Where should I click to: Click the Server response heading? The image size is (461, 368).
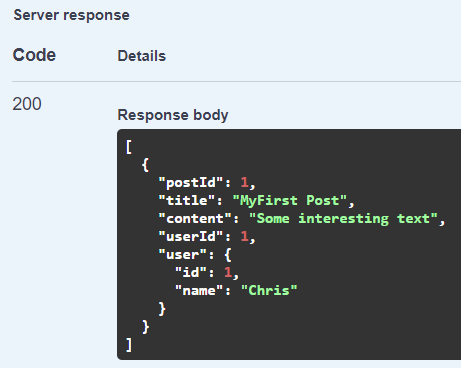tap(71, 15)
